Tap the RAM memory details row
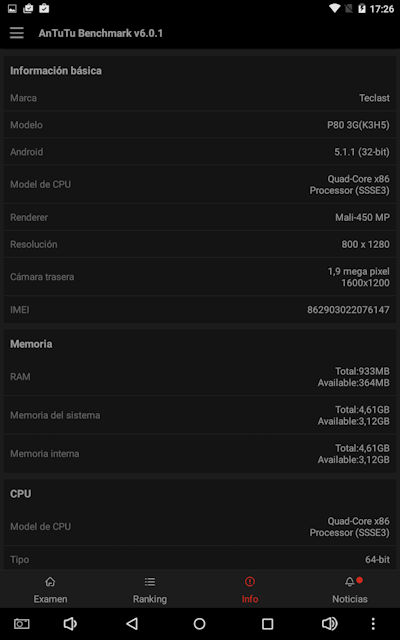Viewport: 400px width, 640px height. [200, 377]
